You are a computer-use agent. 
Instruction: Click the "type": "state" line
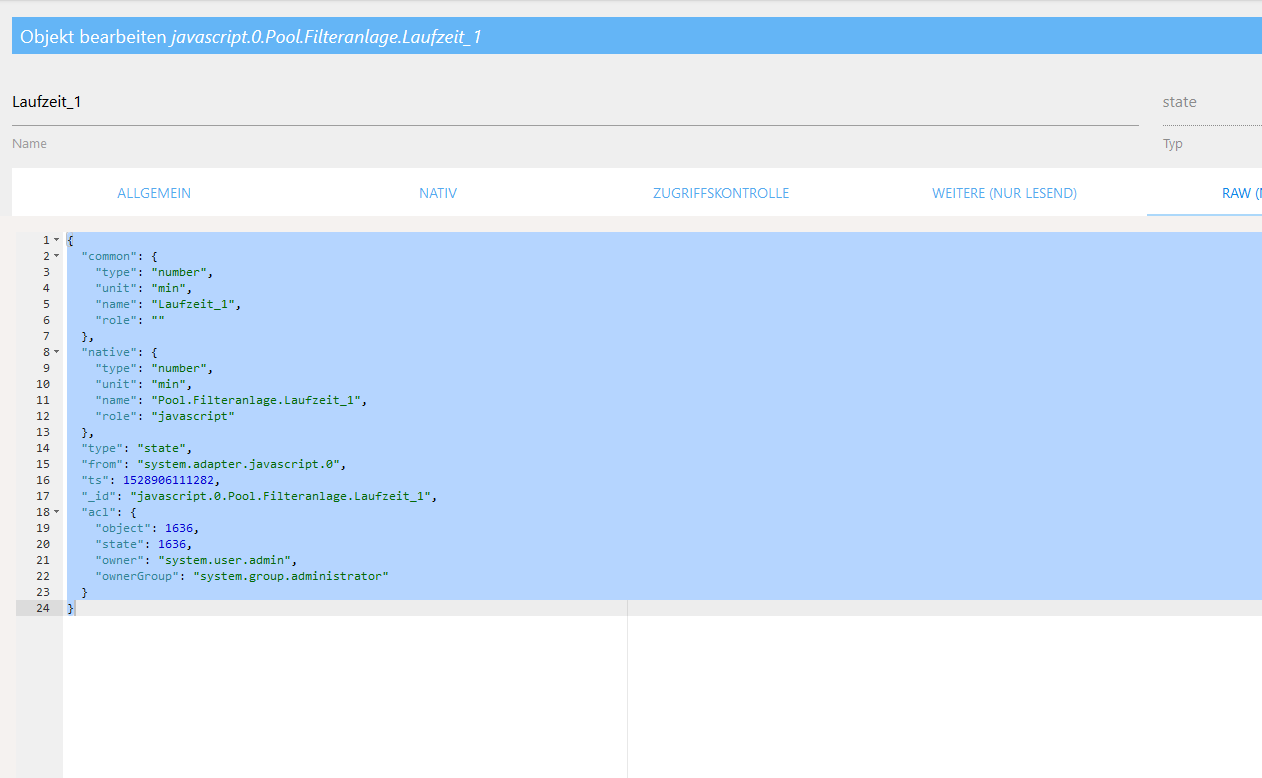[136, 448]
